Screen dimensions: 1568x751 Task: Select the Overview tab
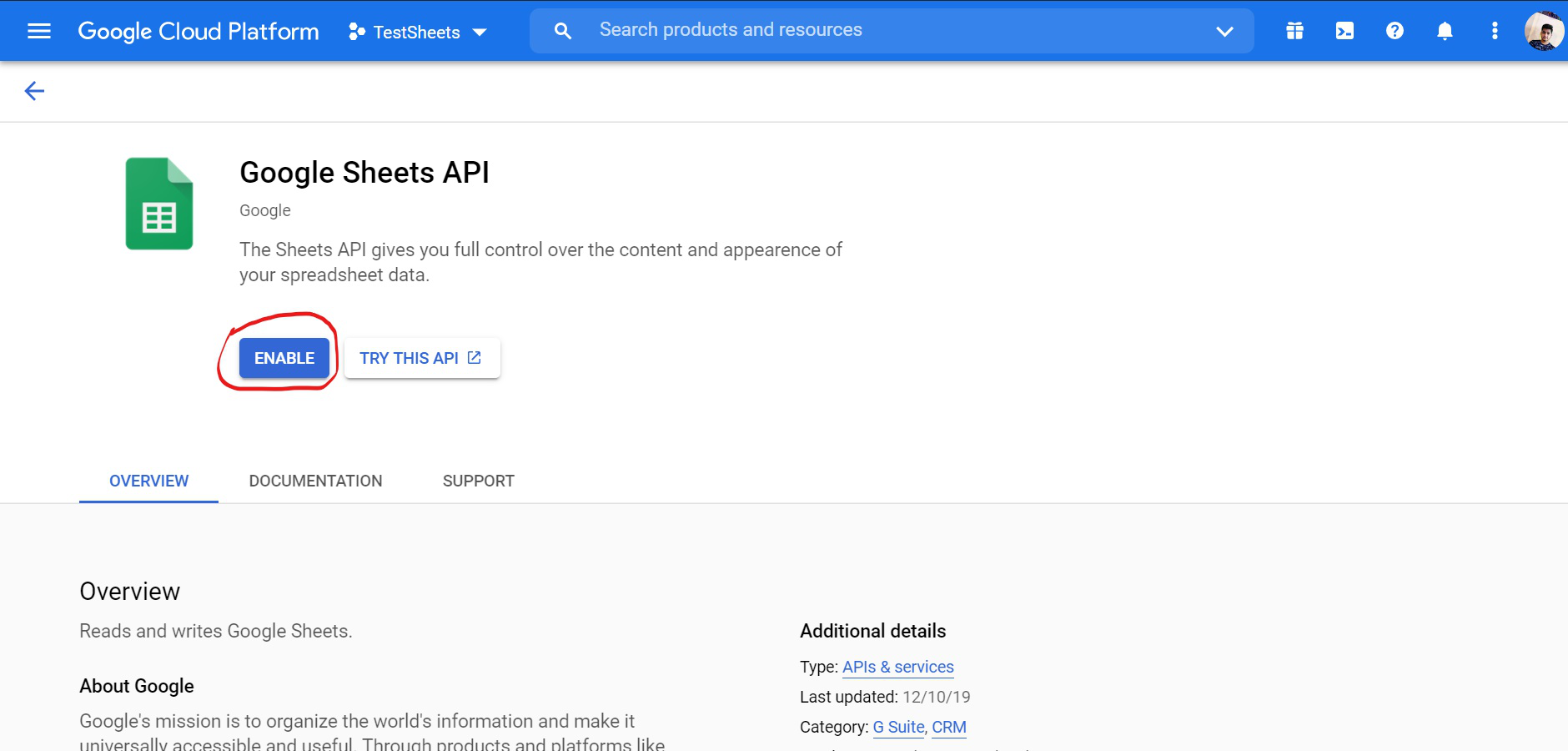coord(148,481)
